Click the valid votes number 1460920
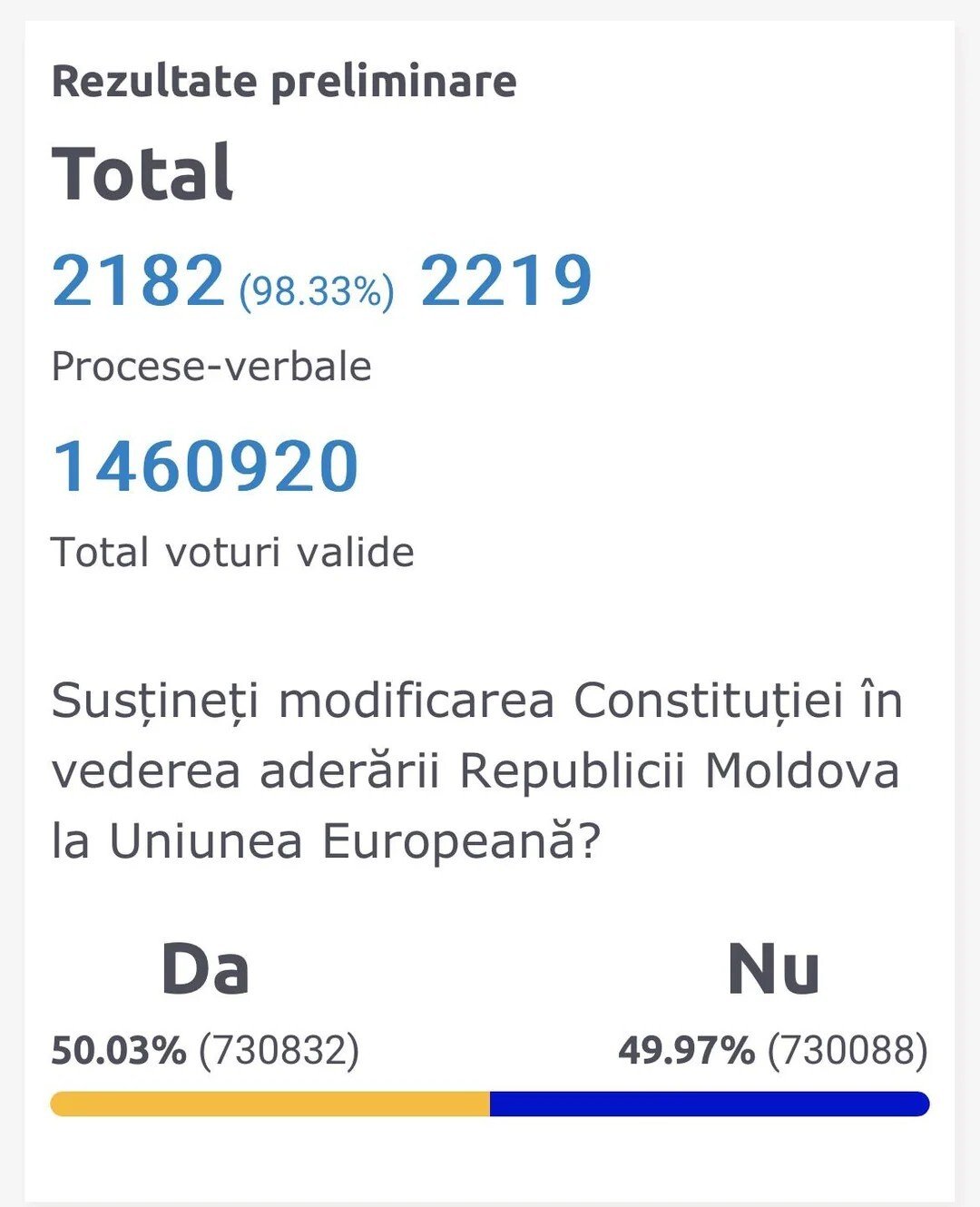This screenshot has height=1207, width=980. coord(206,466)
